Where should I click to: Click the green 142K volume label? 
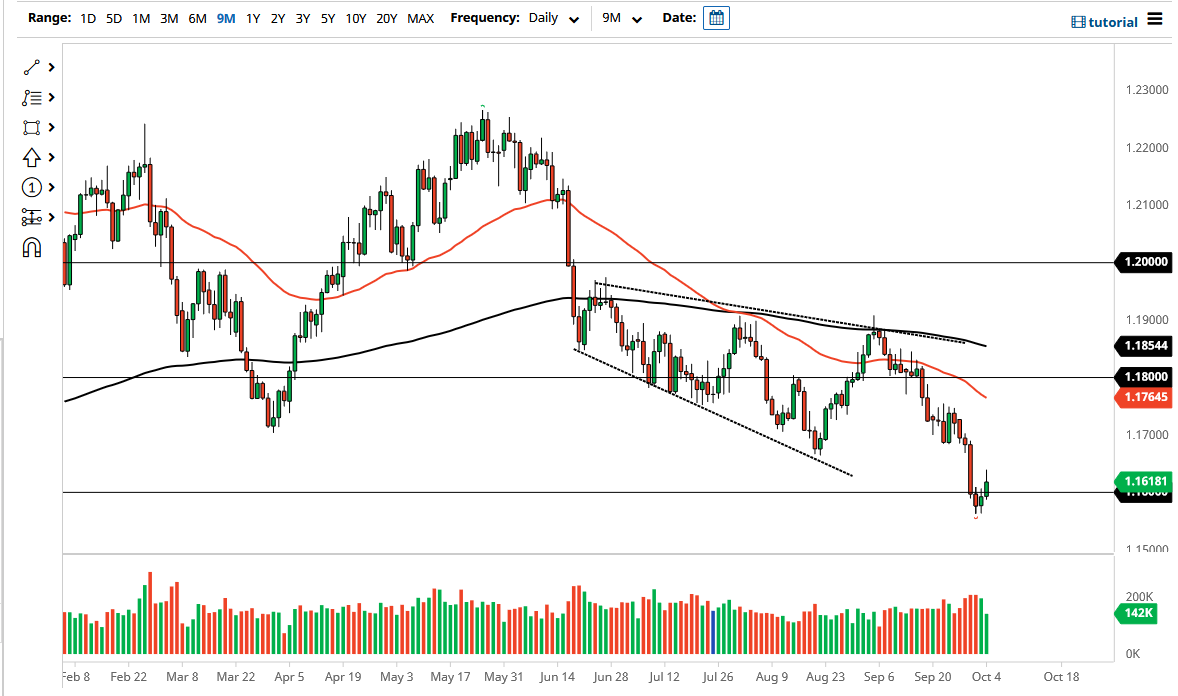tap(1137, 613)
